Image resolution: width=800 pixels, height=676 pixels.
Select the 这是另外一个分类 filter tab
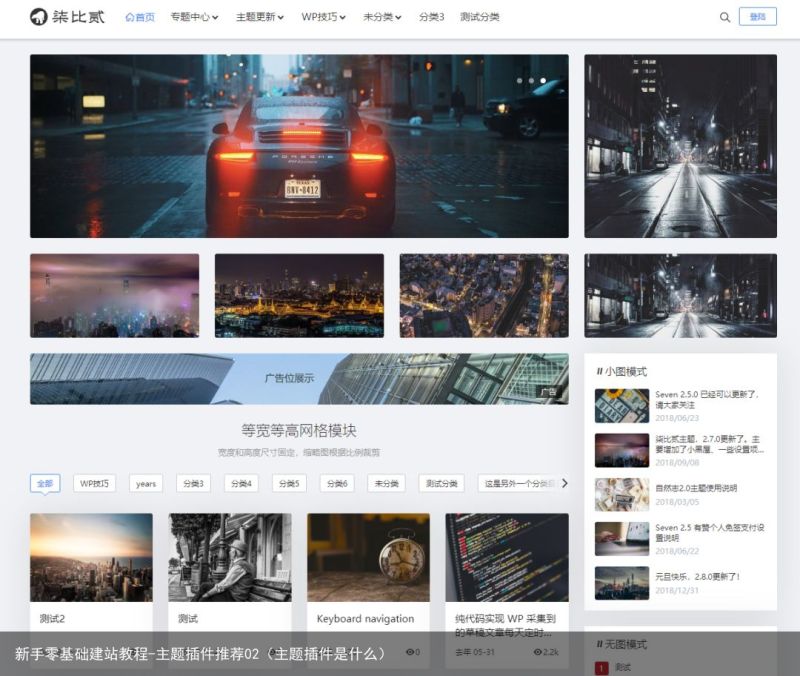pos(518,483)
